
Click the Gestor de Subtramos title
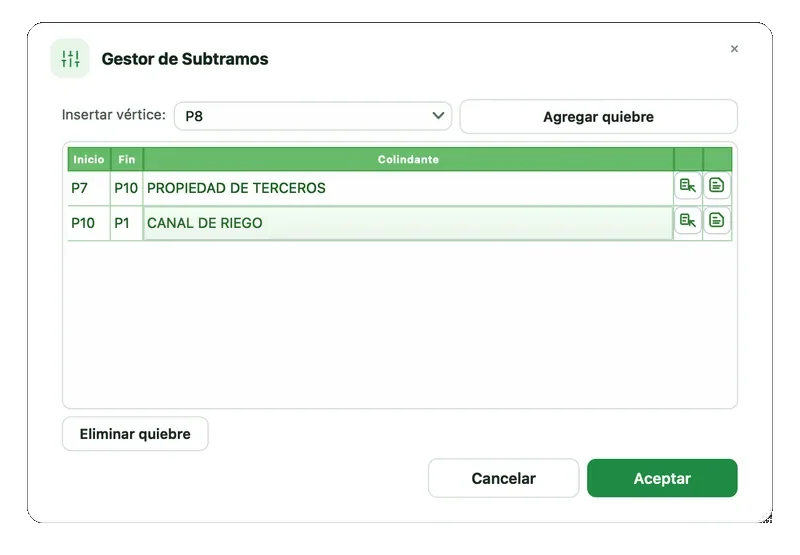point(185,59)
